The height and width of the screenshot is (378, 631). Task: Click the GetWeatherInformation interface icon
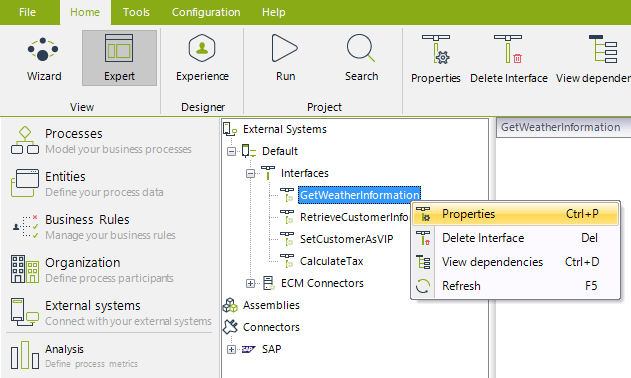287,195
